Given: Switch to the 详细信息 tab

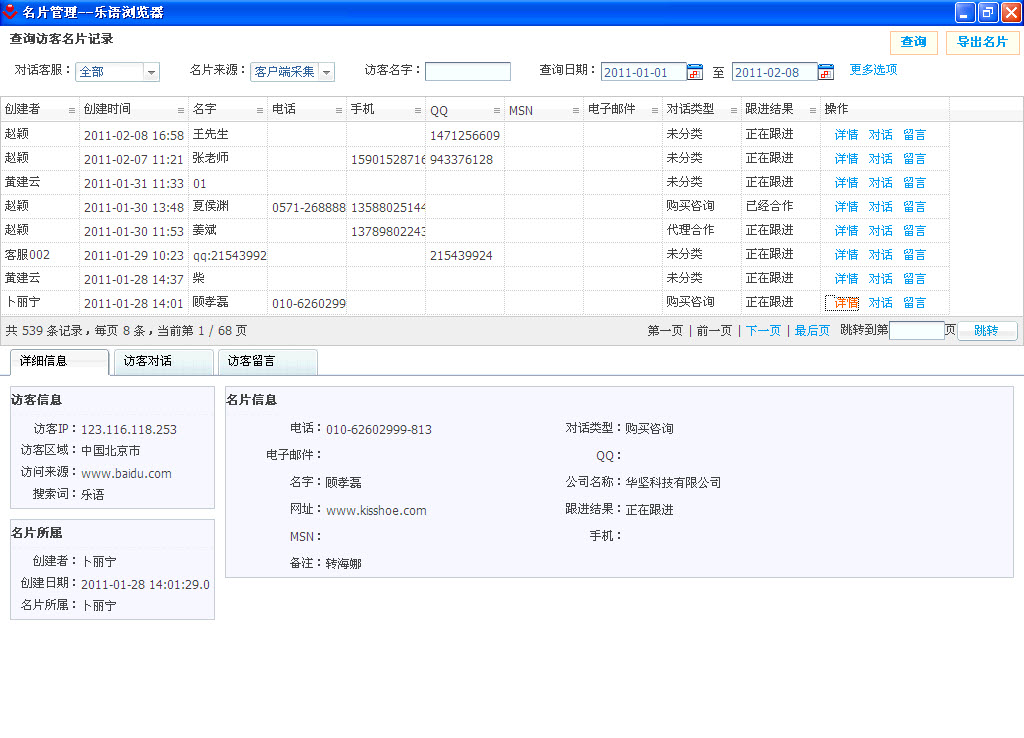Looking at the screenshot, I should pyautogui.click(x=59, y=362).
